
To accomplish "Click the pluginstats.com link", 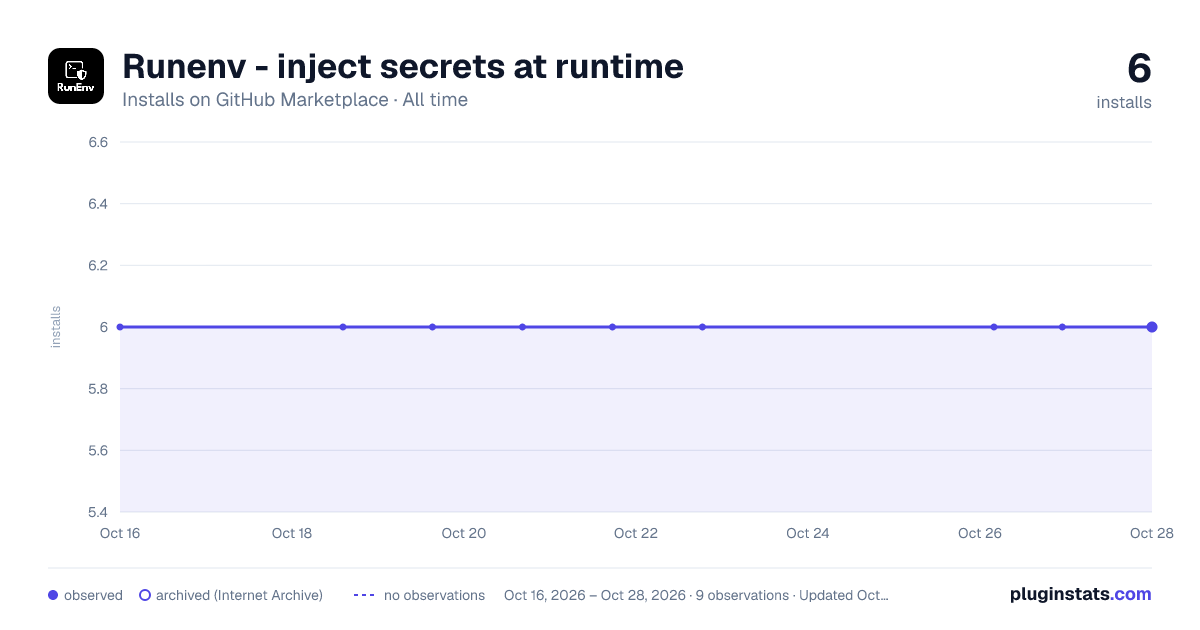I will pos(1080,594).
